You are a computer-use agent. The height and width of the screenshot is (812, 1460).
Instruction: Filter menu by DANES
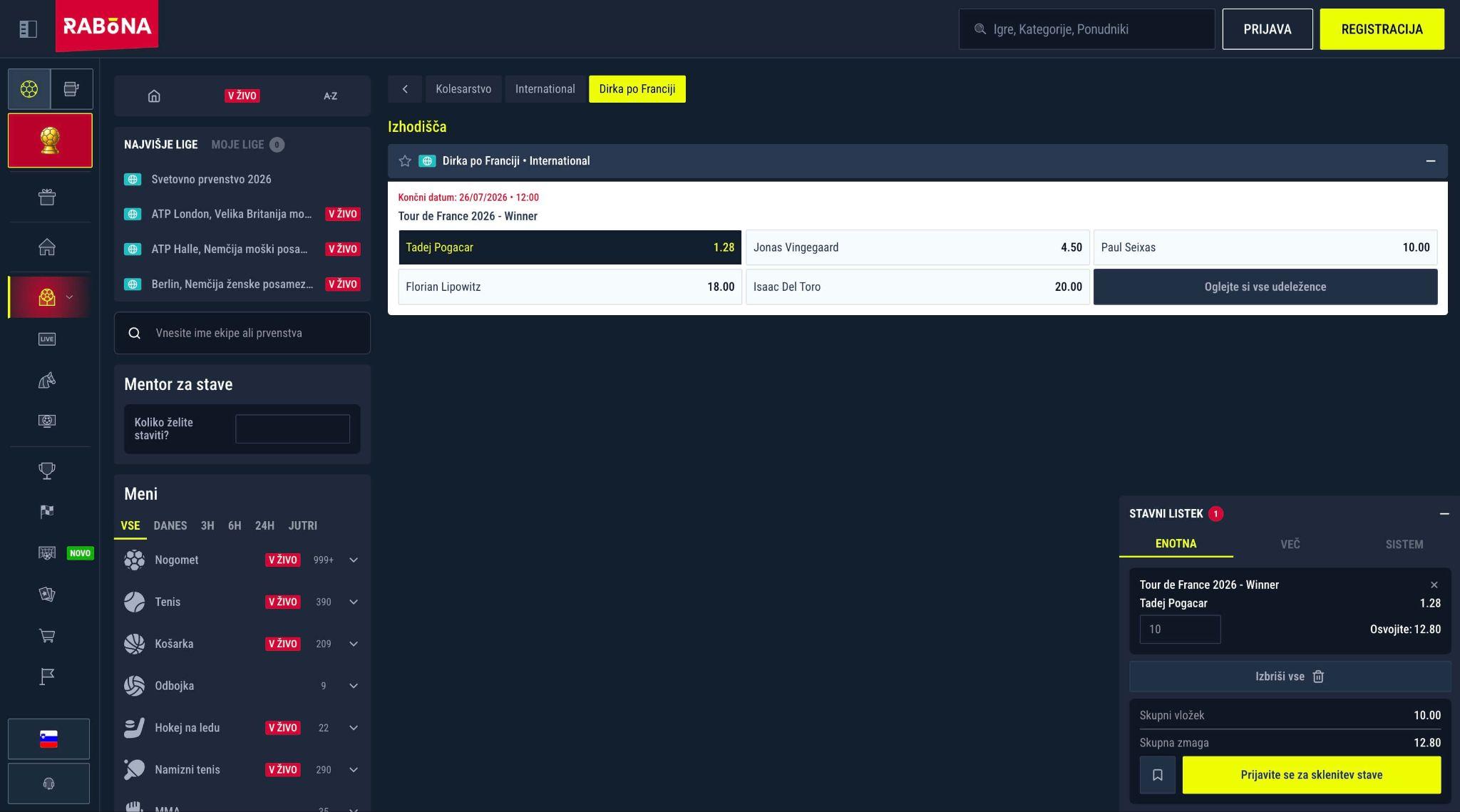[170, 525]
